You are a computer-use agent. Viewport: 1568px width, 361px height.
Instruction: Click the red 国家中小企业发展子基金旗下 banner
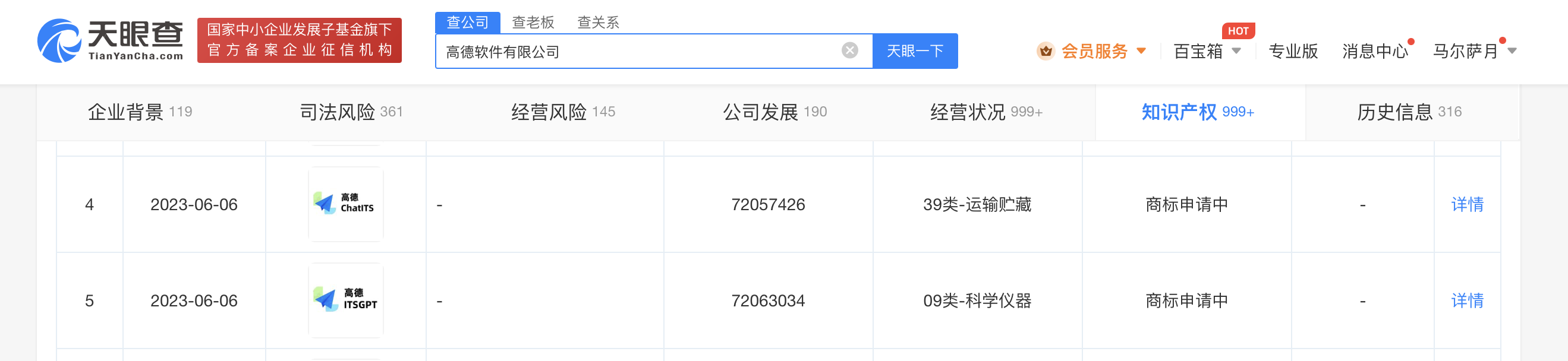tap(300, 40)
